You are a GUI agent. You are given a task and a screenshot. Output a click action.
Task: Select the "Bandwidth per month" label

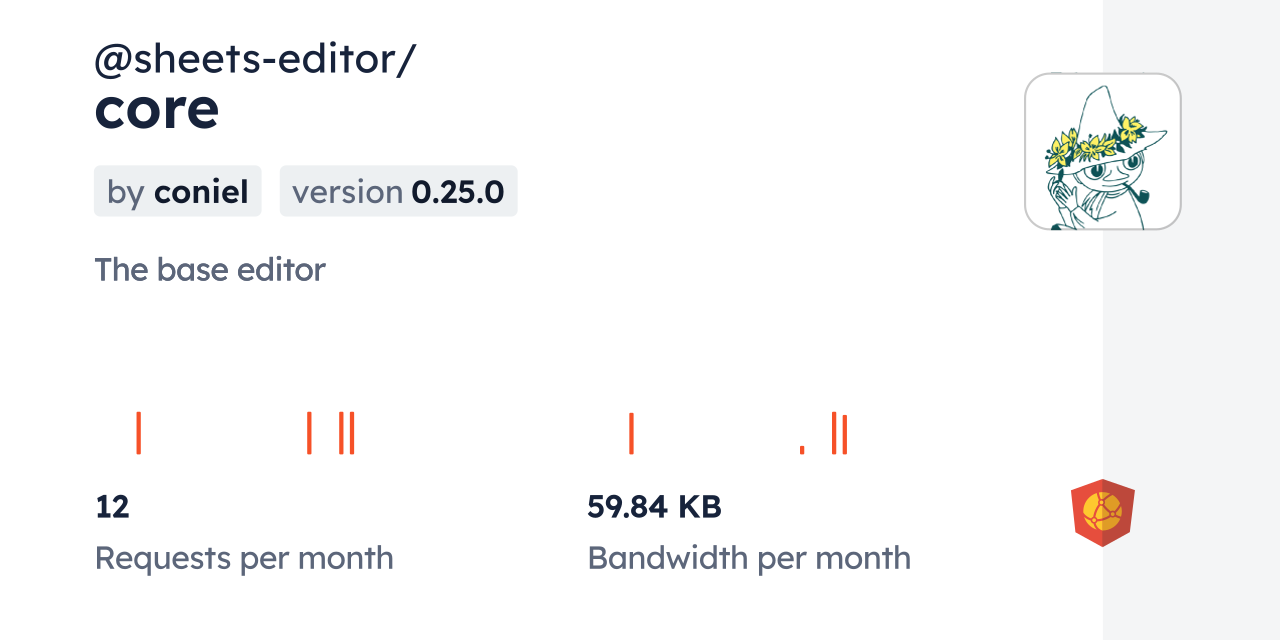pos(749,558)
